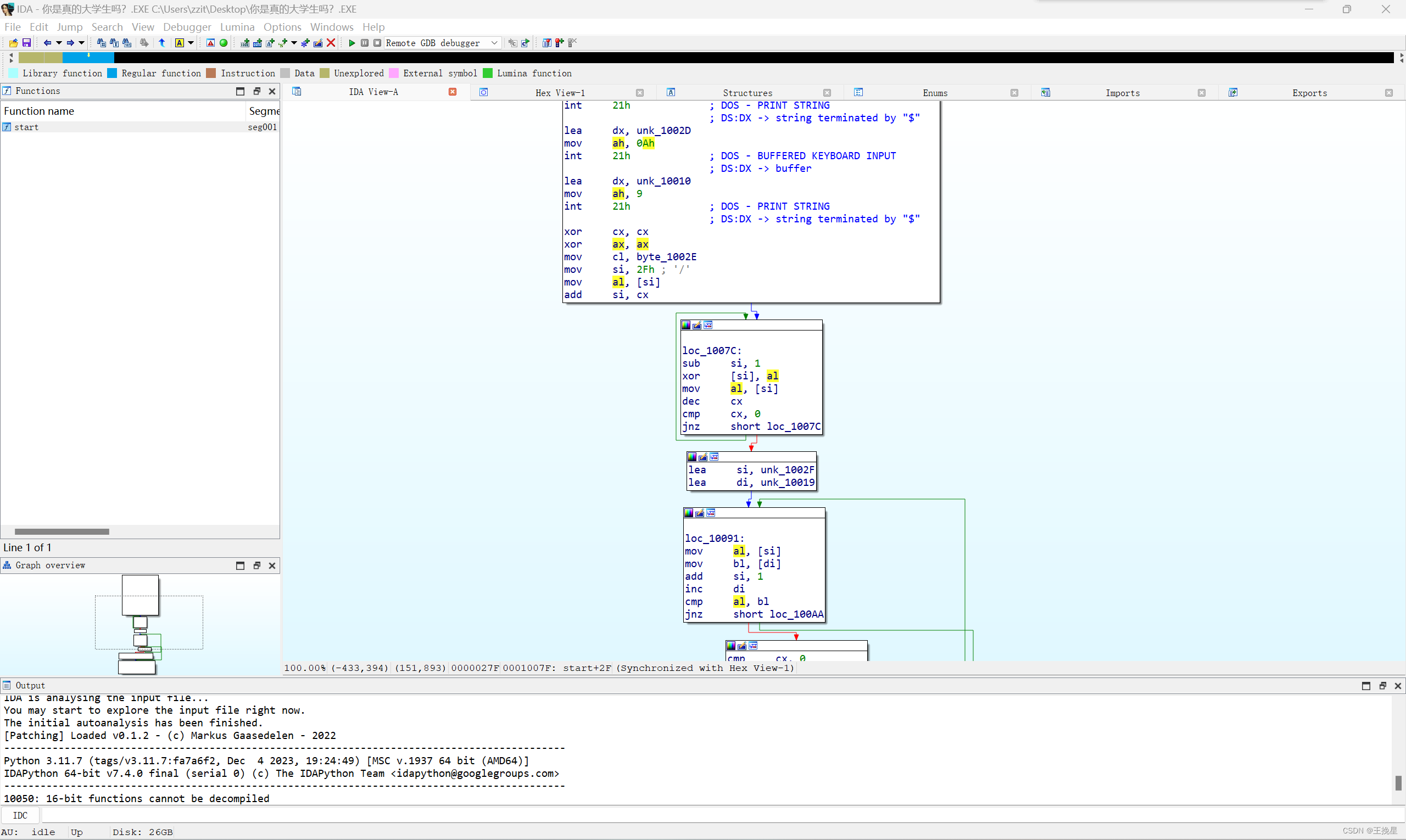Click the add code cross-reference icon
Viewport: 1406px width, 840px height.
click(245, 43)
